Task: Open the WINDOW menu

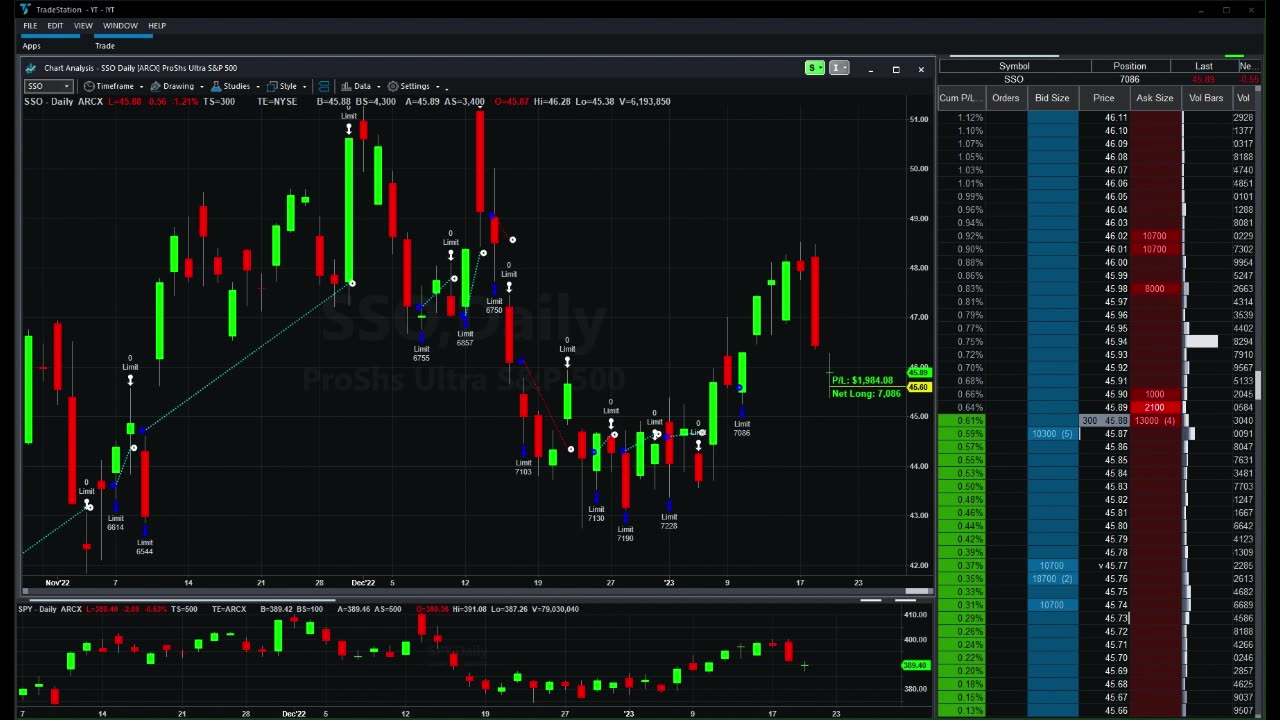Action: [120, 26]
